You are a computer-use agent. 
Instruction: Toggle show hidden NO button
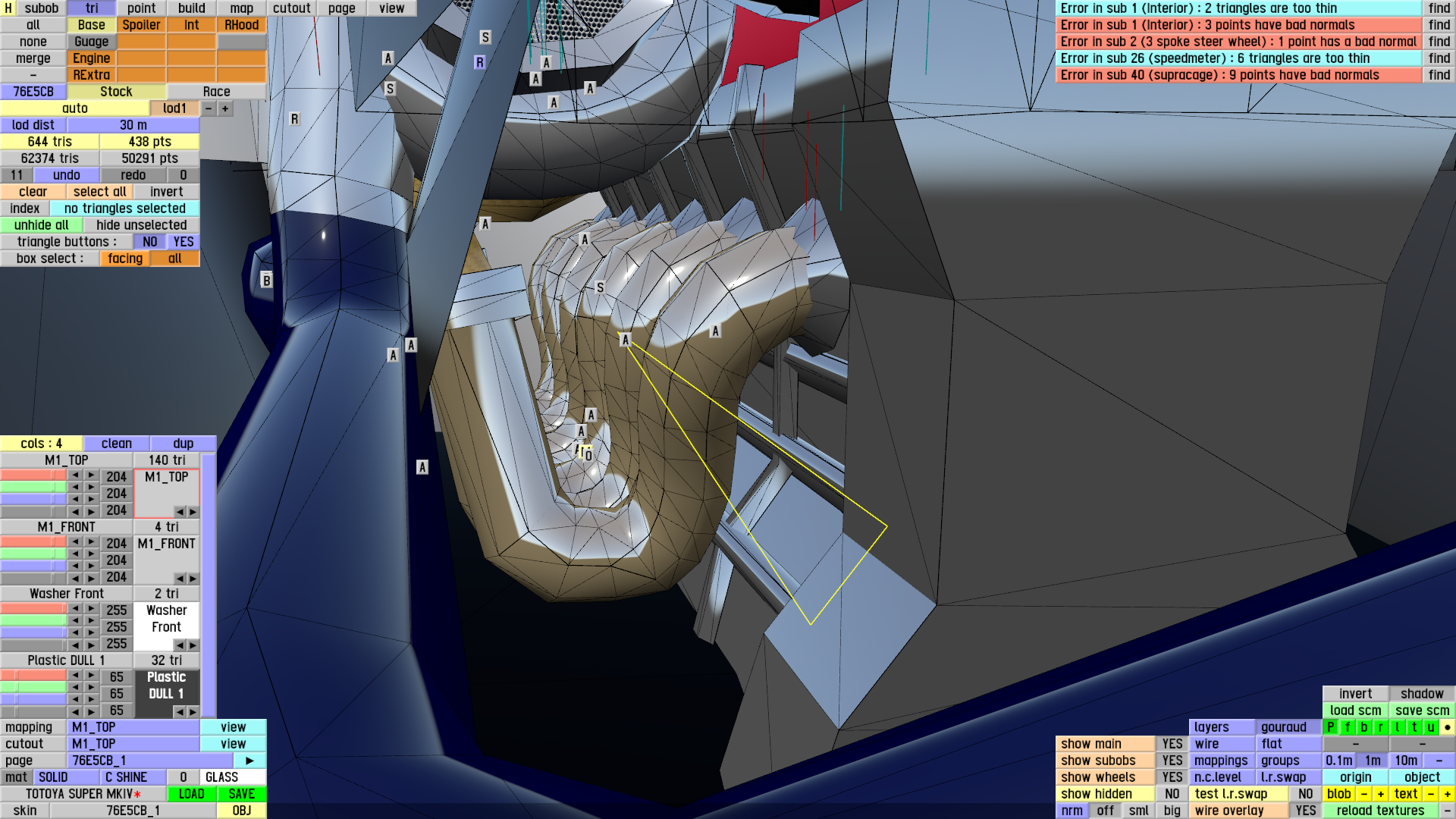[1172, 794]
